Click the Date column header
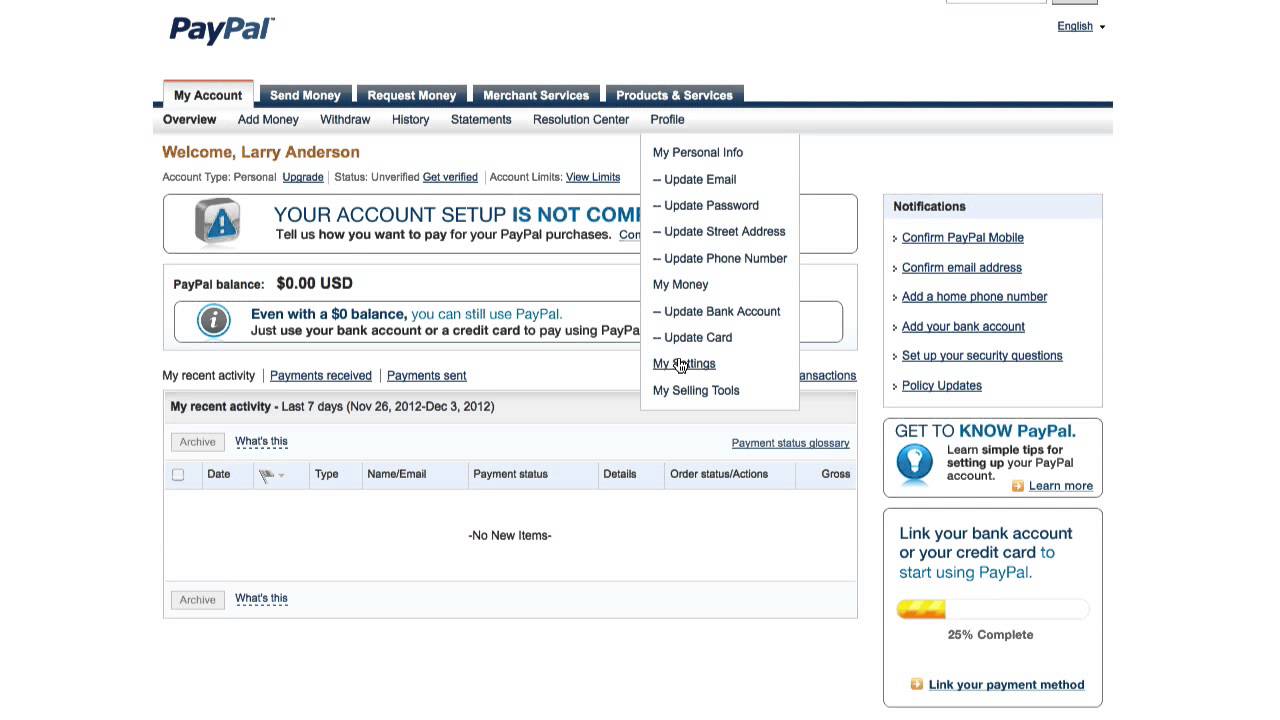Viewport: 1280px width, 720px height. (219, 474)
